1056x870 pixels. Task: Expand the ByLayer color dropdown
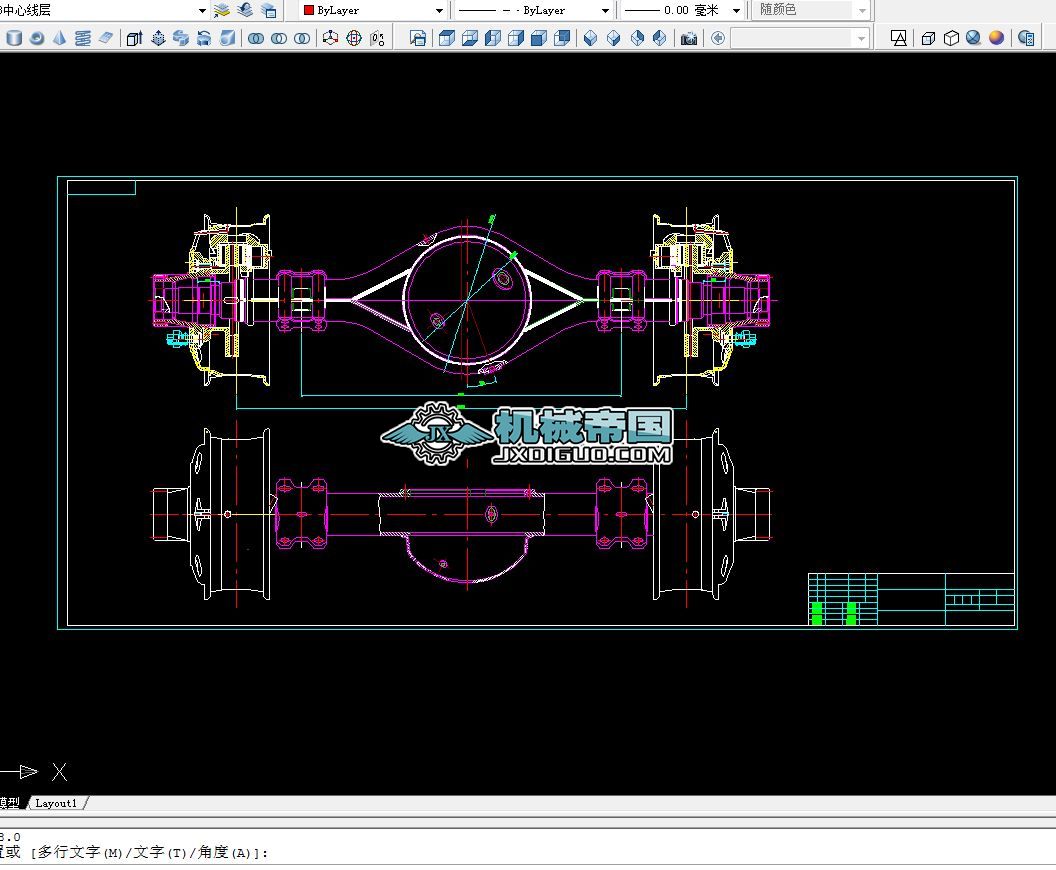pos(439,10)
